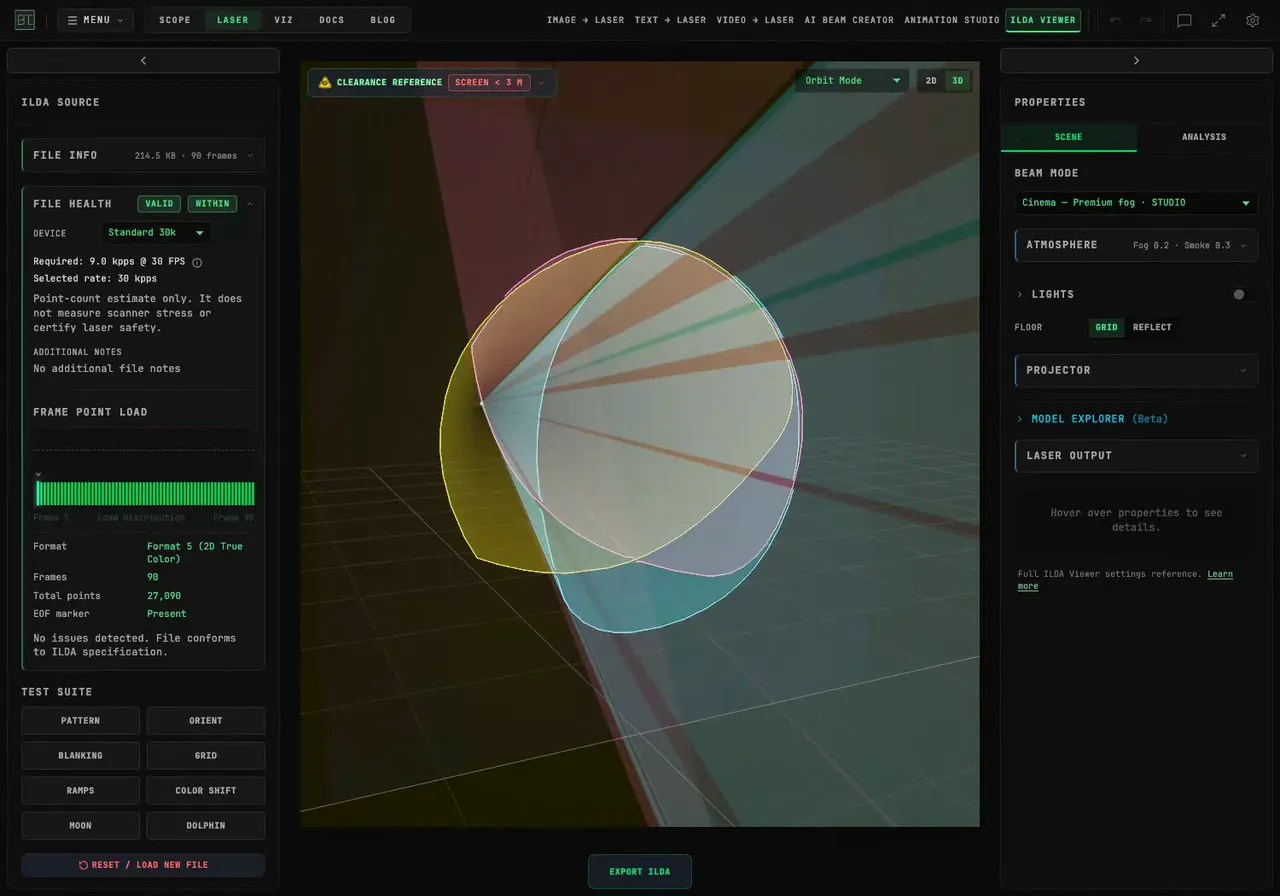Viewport: 1280px width, 896px height.
Task: Open AI BEAM CREATOR
Action: pyautogui.click(x=849, y=20)
